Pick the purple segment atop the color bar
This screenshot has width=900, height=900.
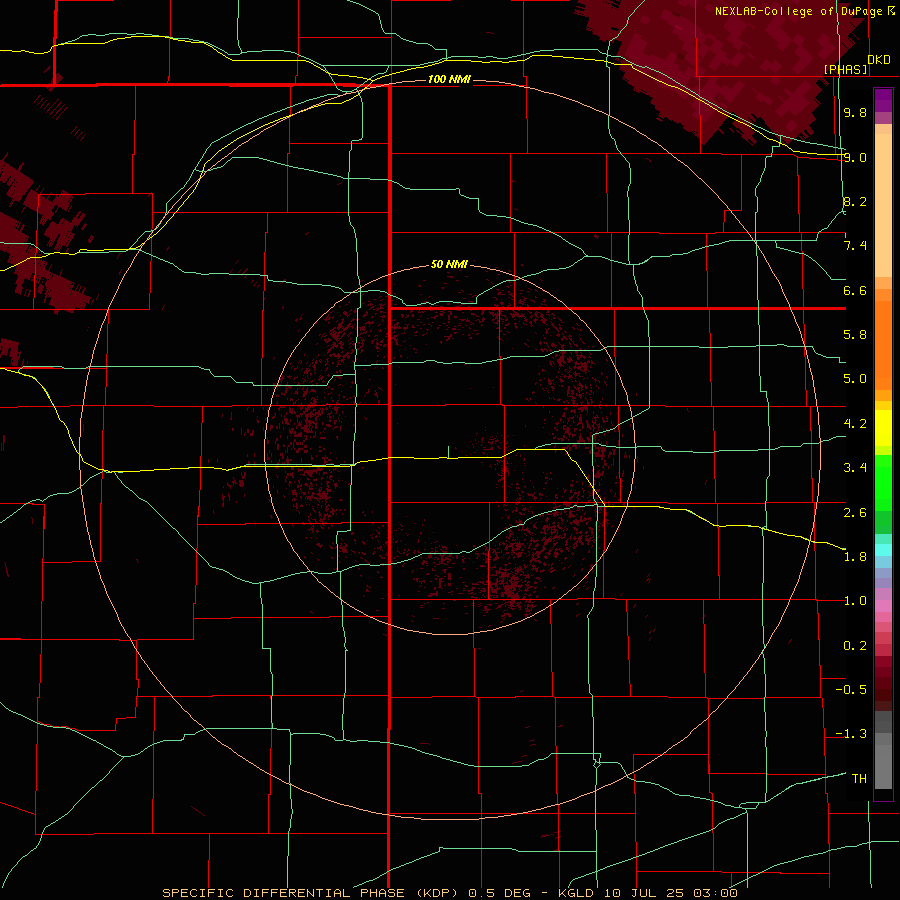tap(883, 100)
